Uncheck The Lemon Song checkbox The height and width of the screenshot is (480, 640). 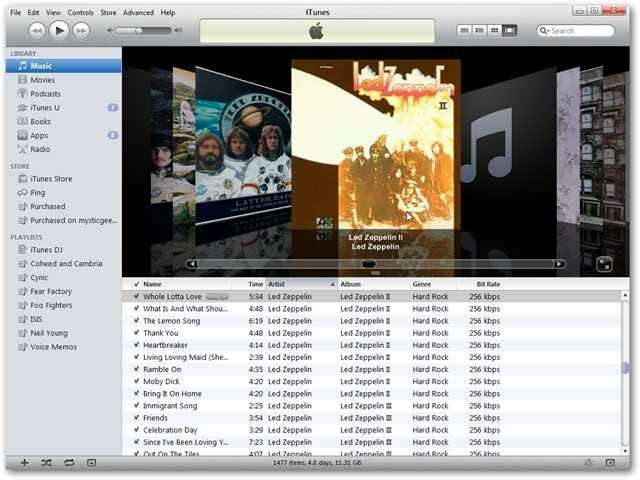pyautogui.click(x=136, y=321)
